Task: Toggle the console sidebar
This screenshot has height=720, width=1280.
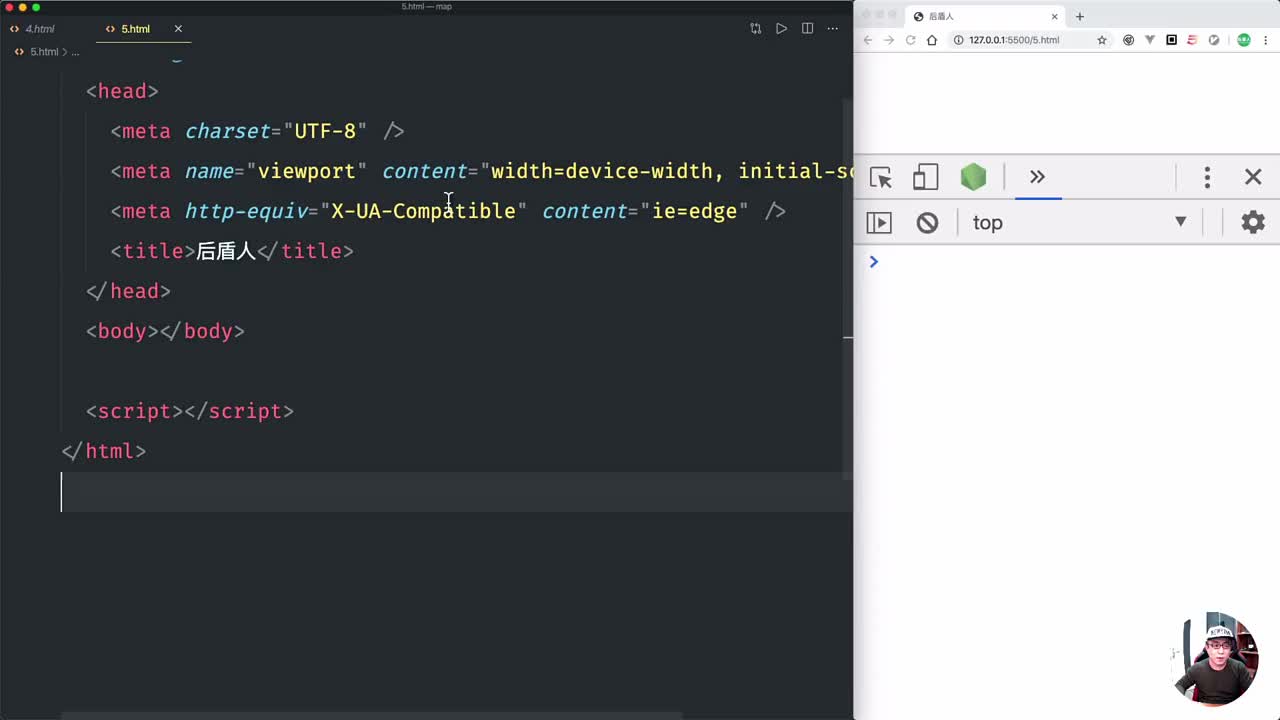Action: click(879, 222)
